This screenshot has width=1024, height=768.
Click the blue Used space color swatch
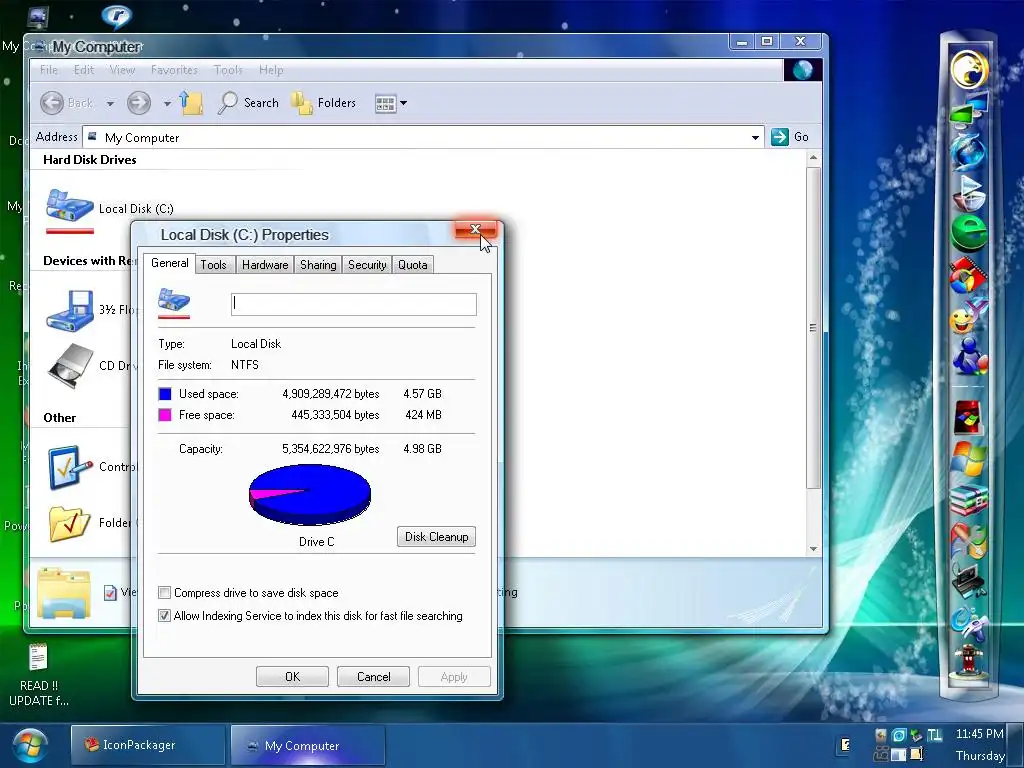[x=165, y=394]
